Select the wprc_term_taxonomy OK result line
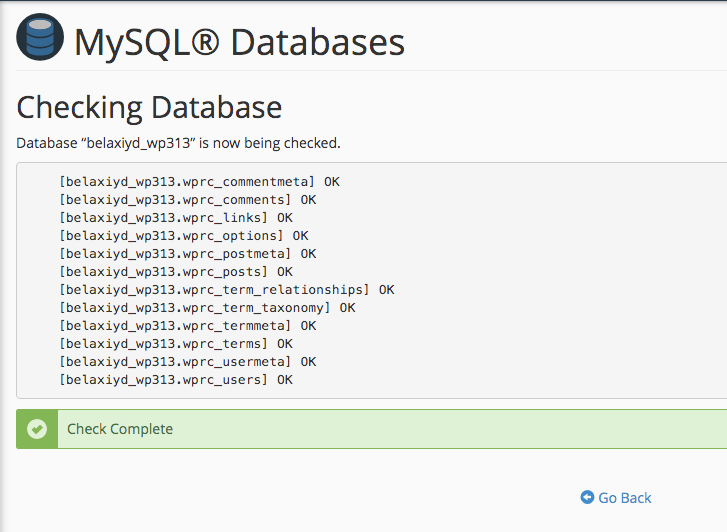This screenshot has width=727, height=532. pyautogui.click(x=207, y=308)
